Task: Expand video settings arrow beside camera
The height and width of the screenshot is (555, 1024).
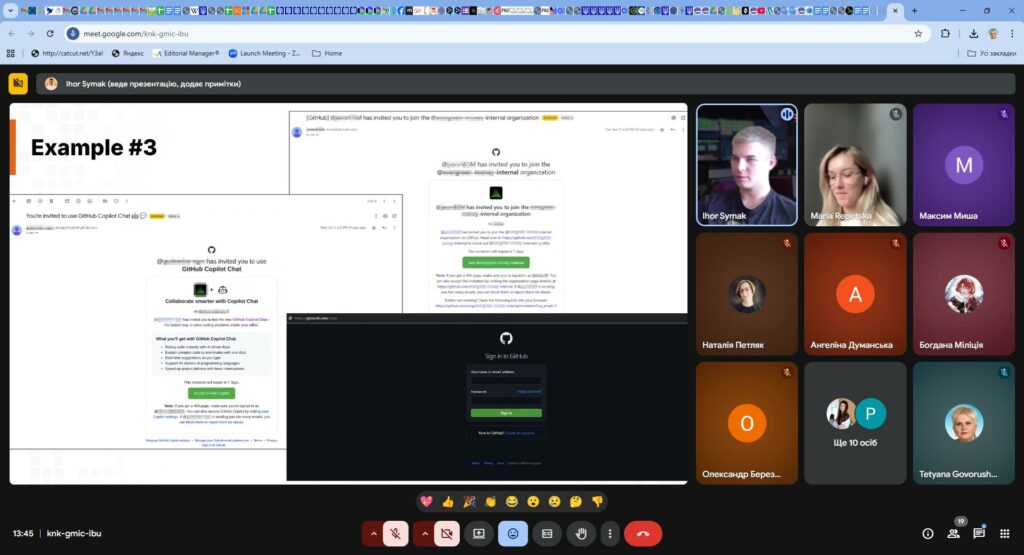Action: coord(424,534)
